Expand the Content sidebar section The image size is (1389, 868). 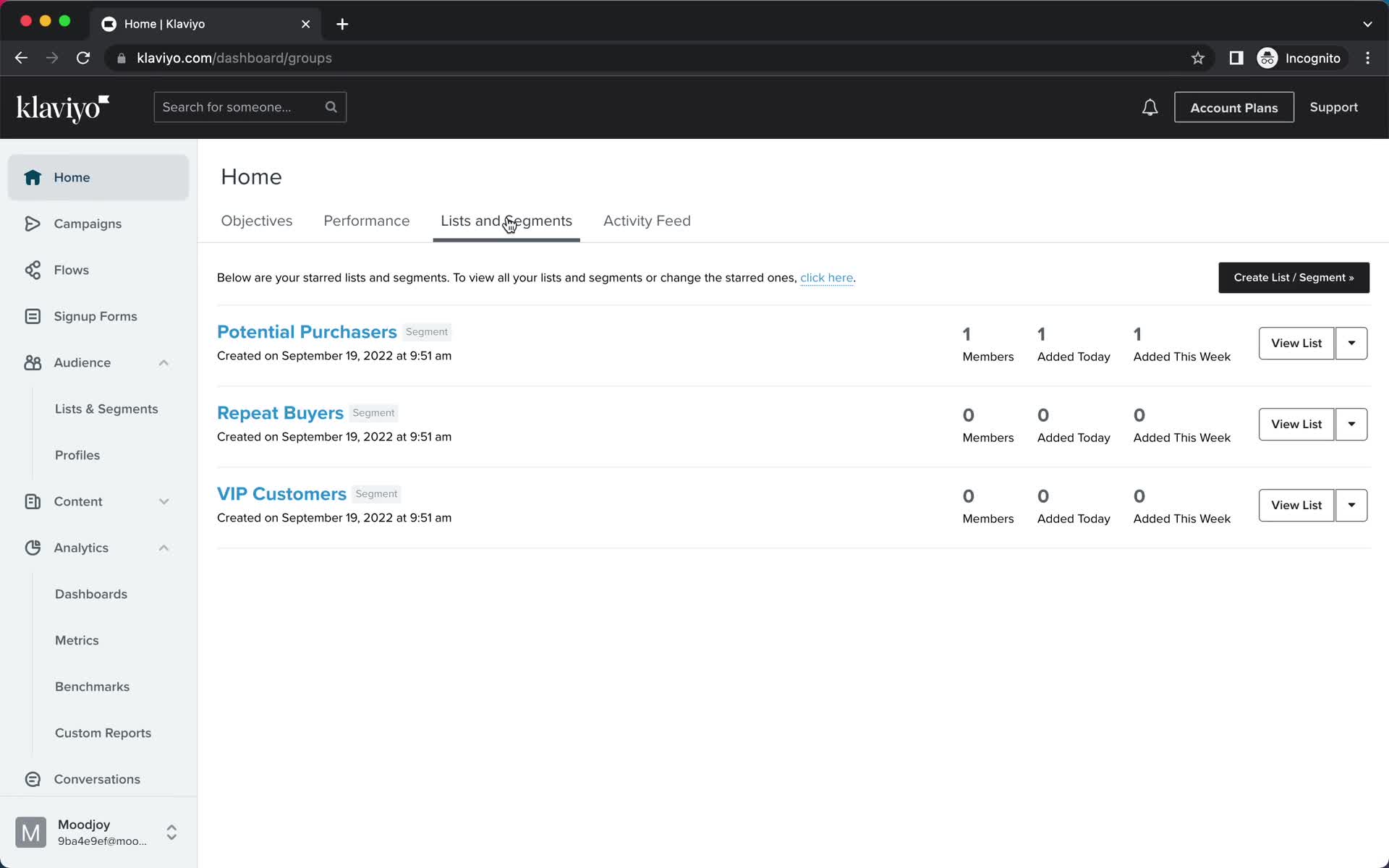(163, 501)
